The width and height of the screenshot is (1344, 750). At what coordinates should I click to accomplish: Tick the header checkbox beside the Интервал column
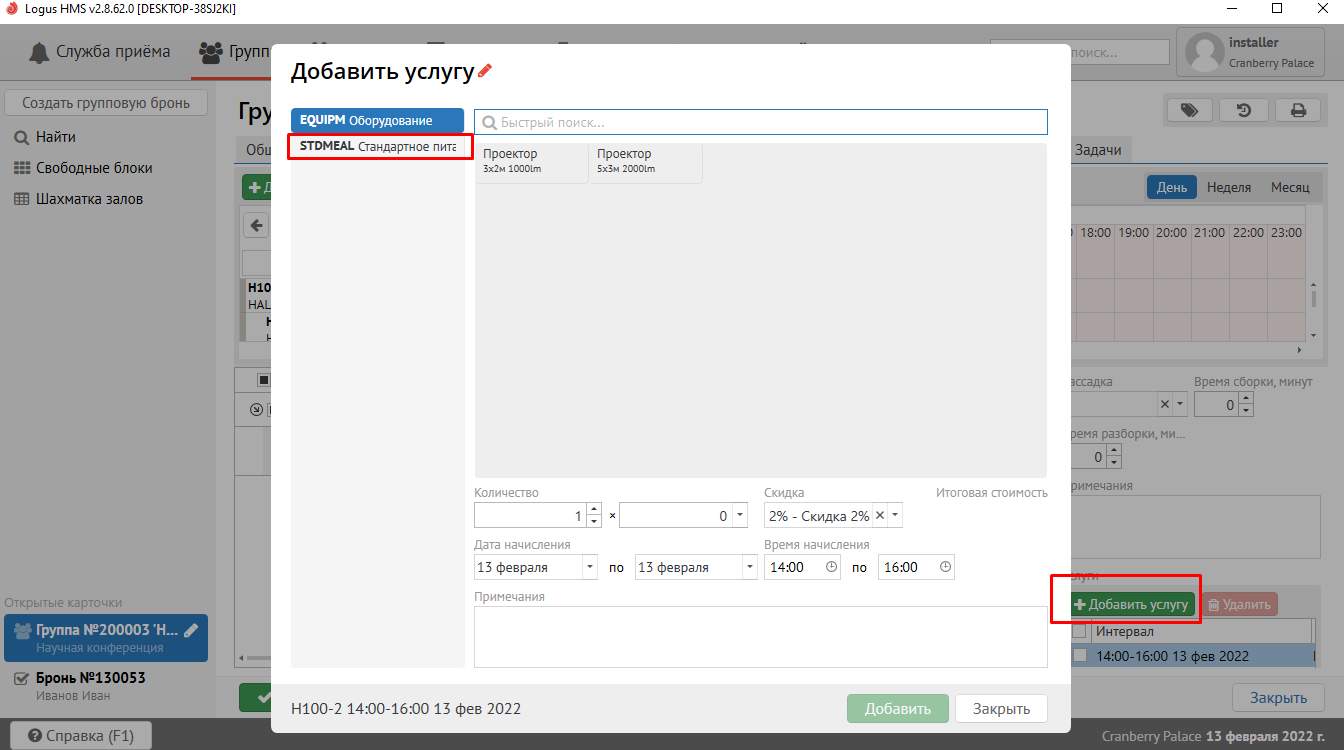[1079, 631]
